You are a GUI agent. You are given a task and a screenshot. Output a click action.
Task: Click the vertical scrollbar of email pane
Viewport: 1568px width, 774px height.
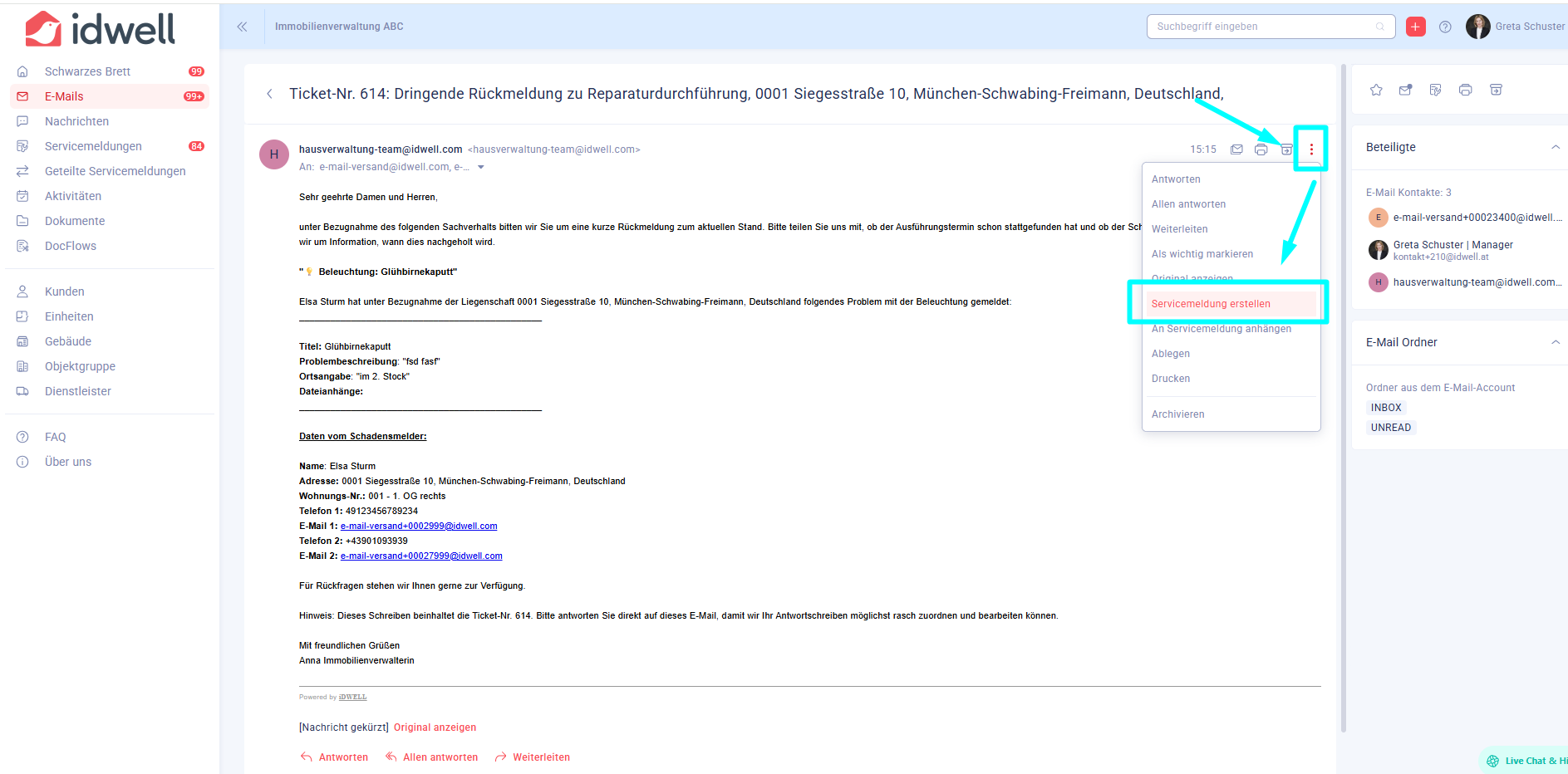(1344, 399)
